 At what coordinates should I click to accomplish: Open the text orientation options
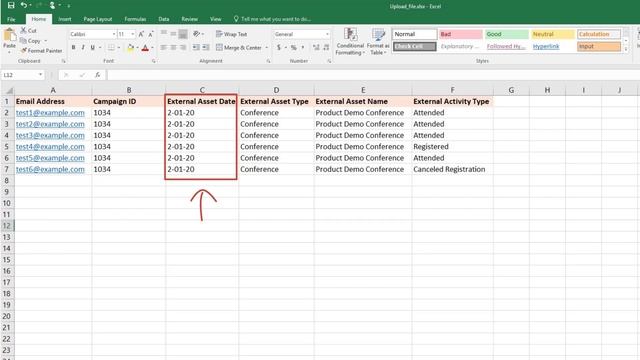tap(197, 34)
